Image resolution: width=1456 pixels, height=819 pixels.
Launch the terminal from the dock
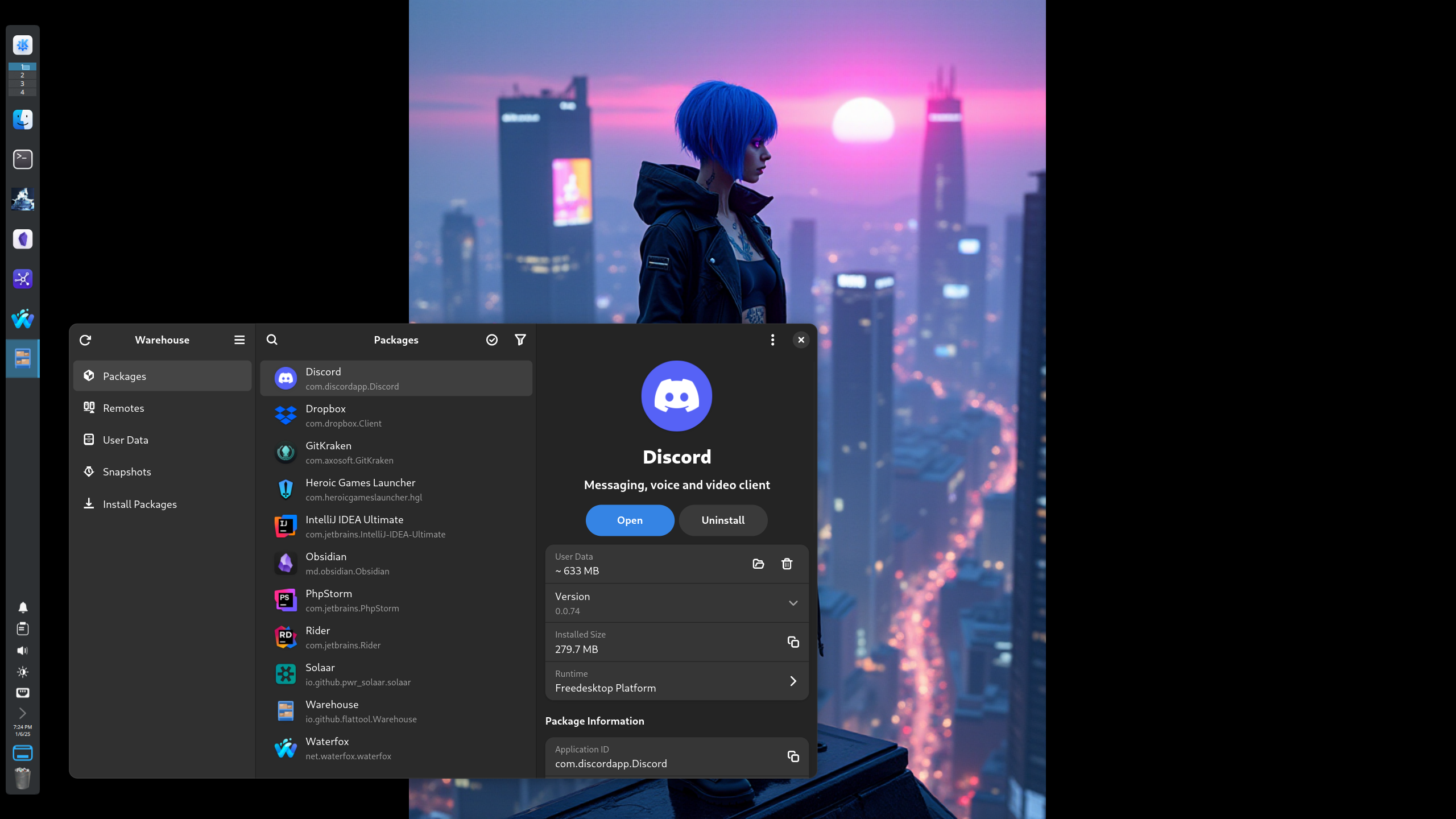23,159
